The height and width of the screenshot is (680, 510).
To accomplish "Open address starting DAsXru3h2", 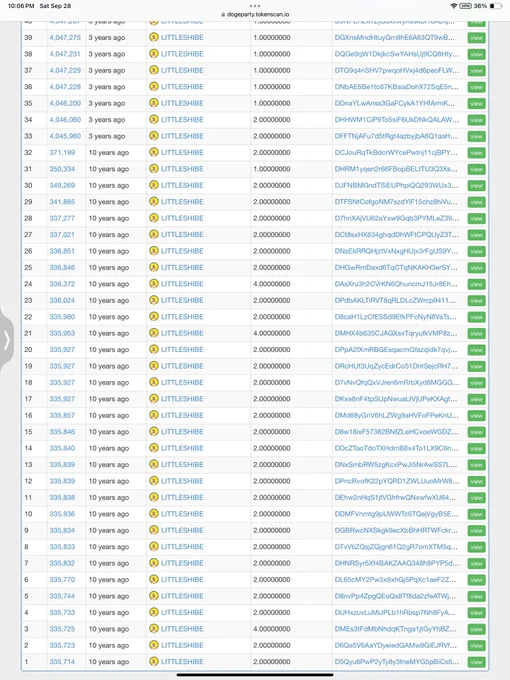I will click(396, 284).
